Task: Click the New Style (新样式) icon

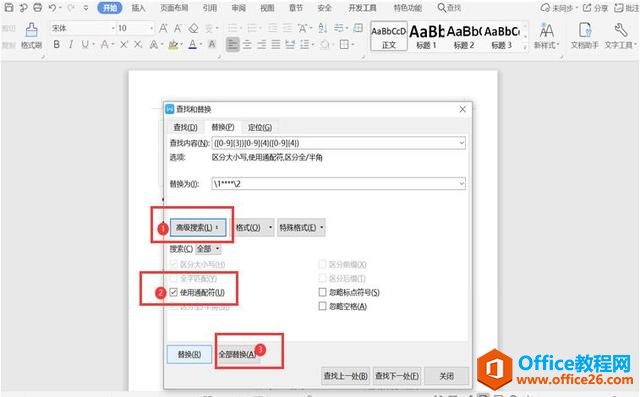Action: click(547, 30)
